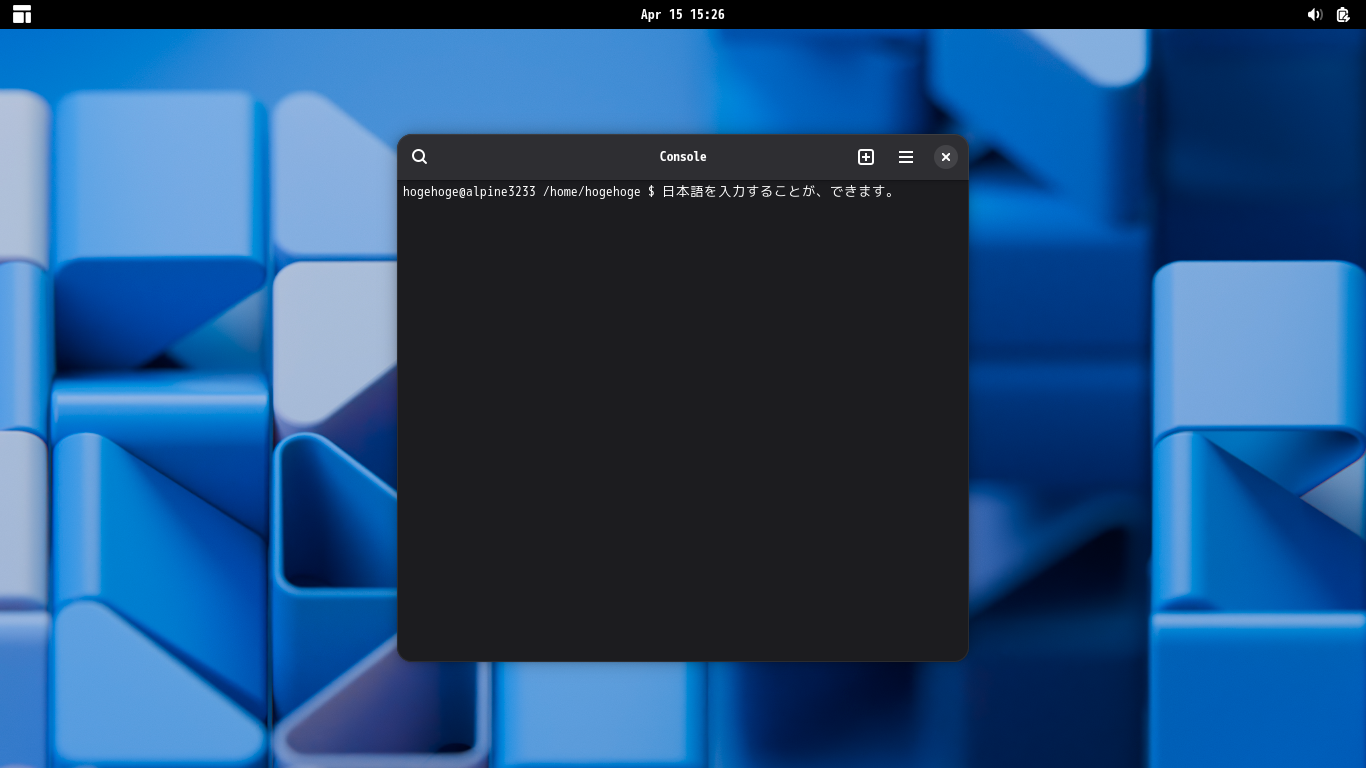Click the volume speaker icon in the top bar
The image size is (1366, 768).
pos(1315,14)
